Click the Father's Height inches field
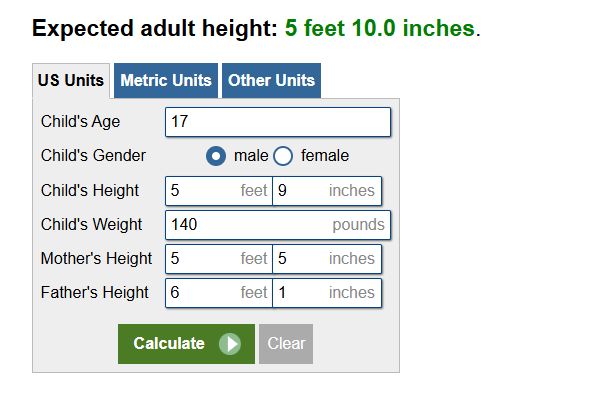Viewport: 596px width, 403px height. [327, 293]
